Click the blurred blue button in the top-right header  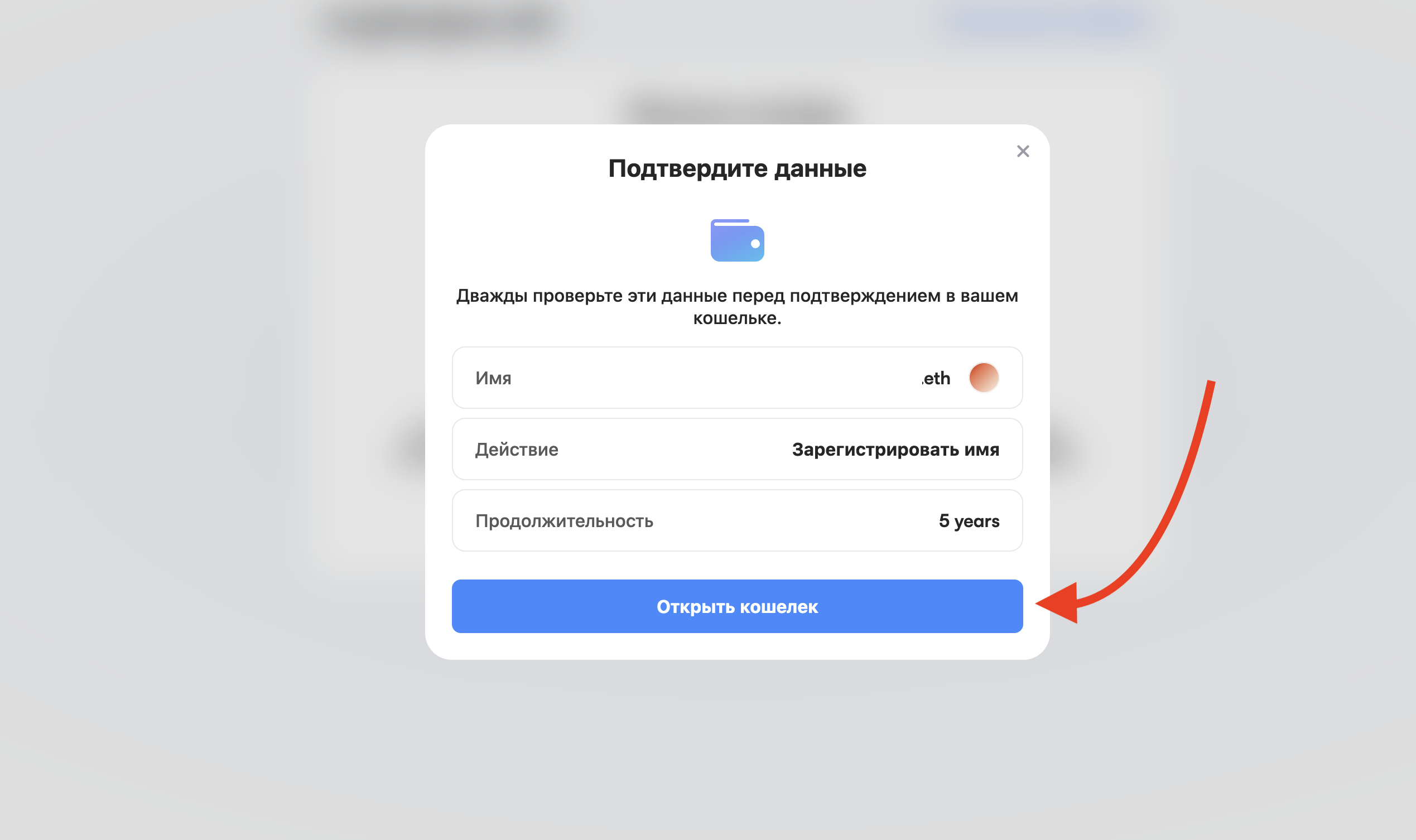[x=1047, y=22]
